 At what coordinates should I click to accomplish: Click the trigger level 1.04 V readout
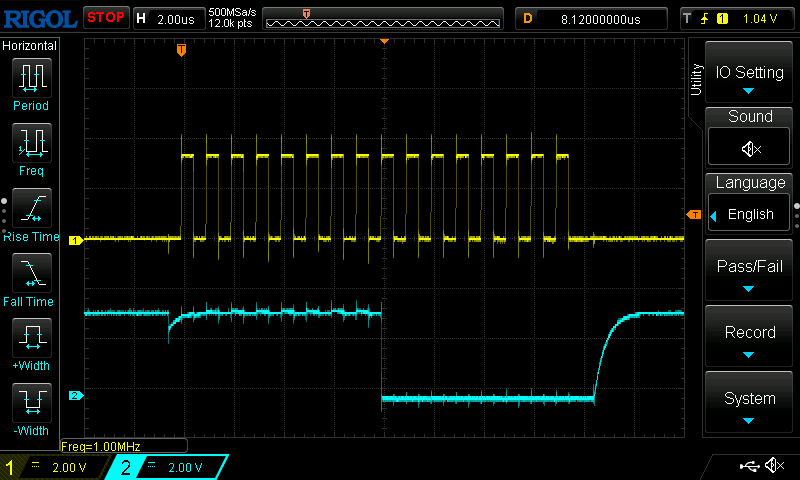(760, 19)
